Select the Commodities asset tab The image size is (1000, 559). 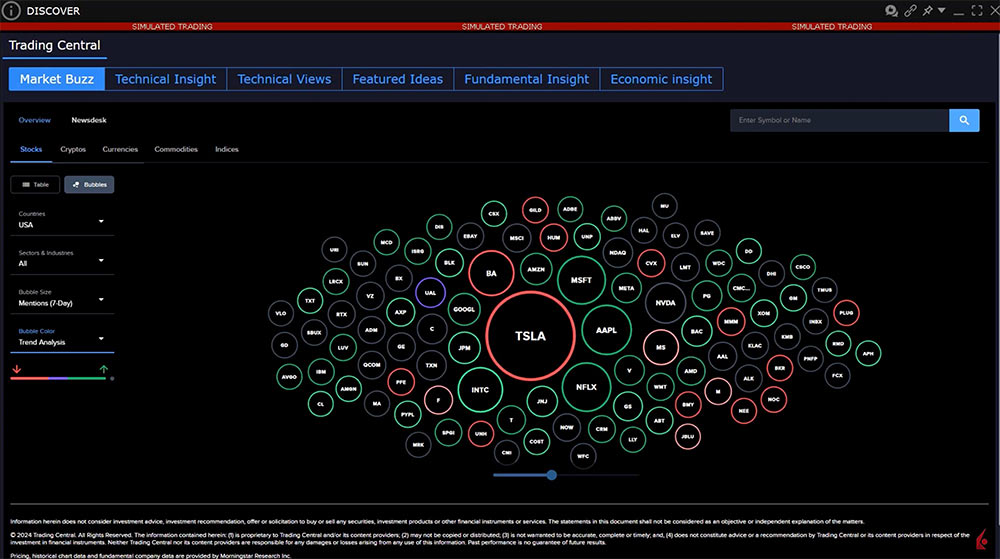click(x=176, y=149)
